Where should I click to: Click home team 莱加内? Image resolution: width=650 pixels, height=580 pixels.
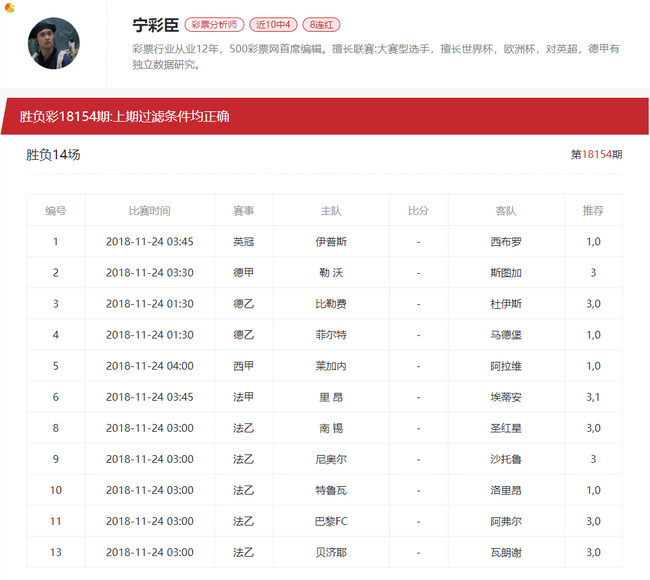click(x=331, y=366)
